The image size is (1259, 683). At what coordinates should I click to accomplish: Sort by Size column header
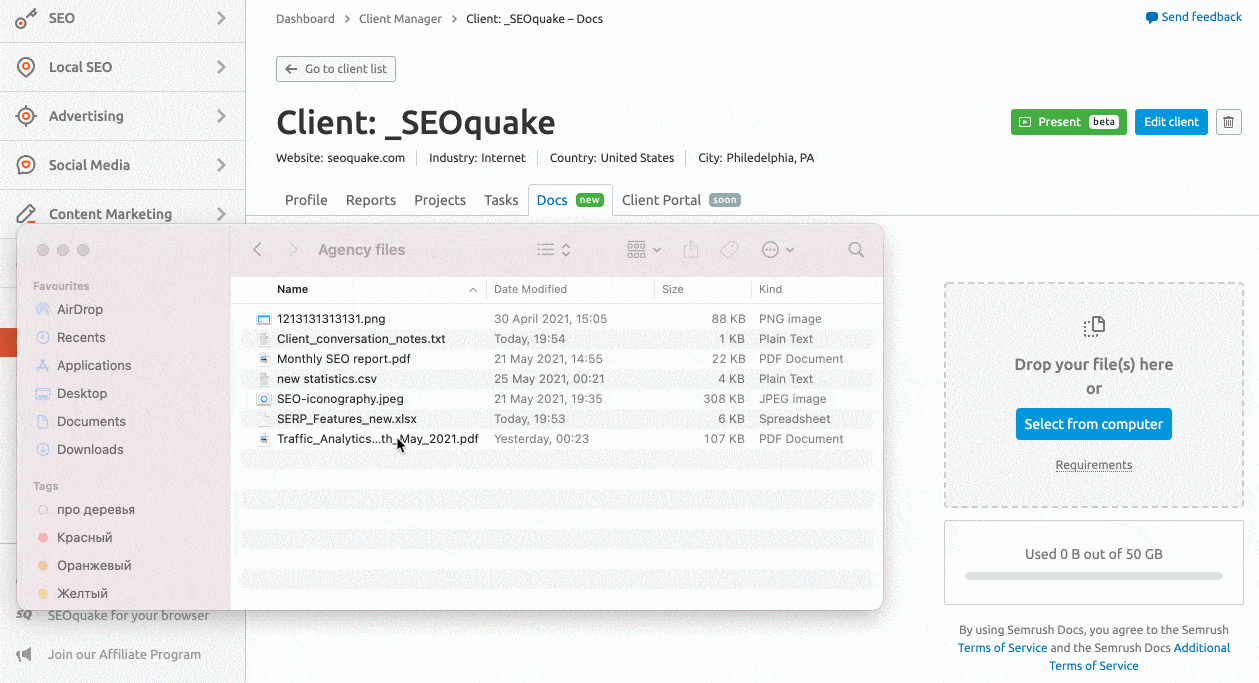click(x=673, y=290)
